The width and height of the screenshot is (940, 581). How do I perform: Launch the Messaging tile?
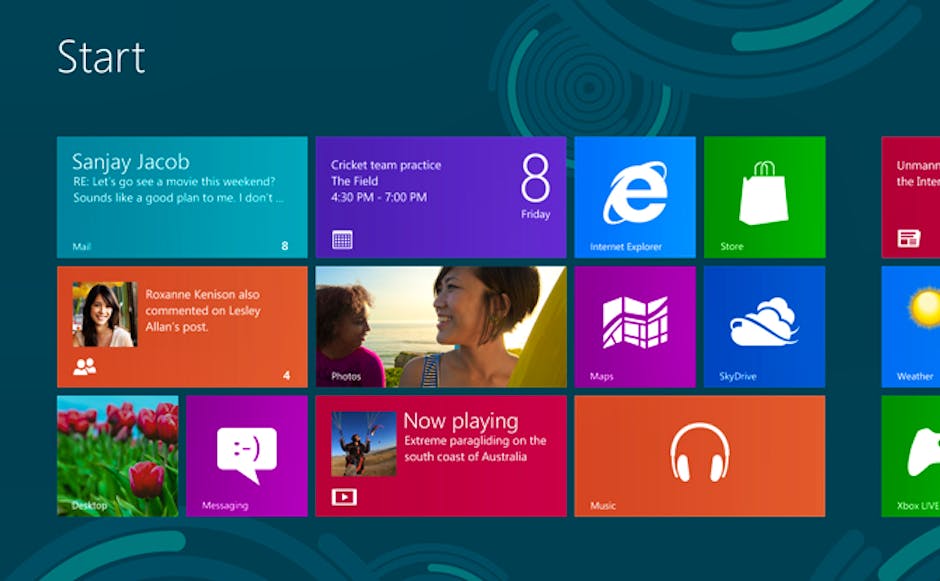pyautogui.click(x=246, y=455)
